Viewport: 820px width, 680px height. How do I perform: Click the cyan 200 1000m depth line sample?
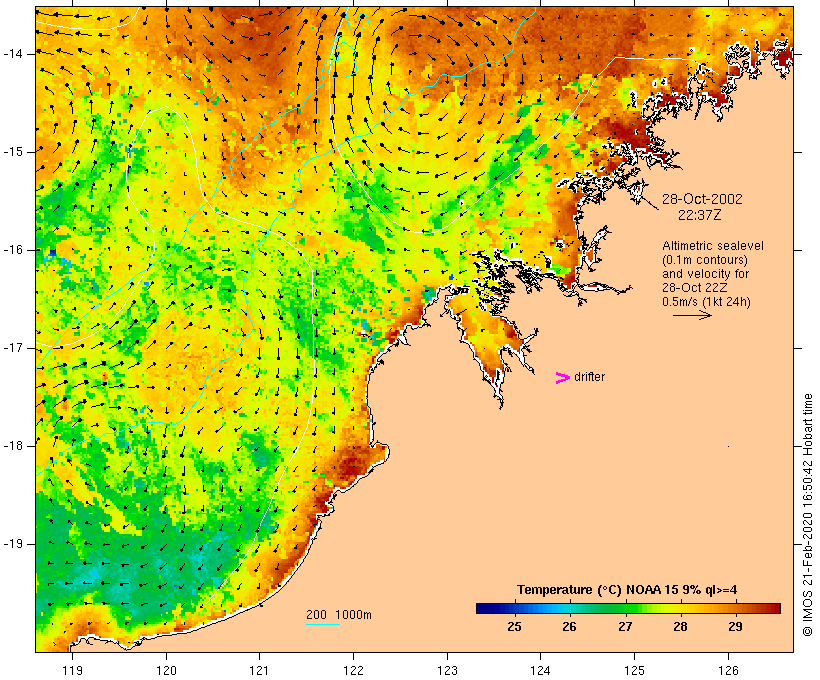pyautogui.click(x=323, y=625)
